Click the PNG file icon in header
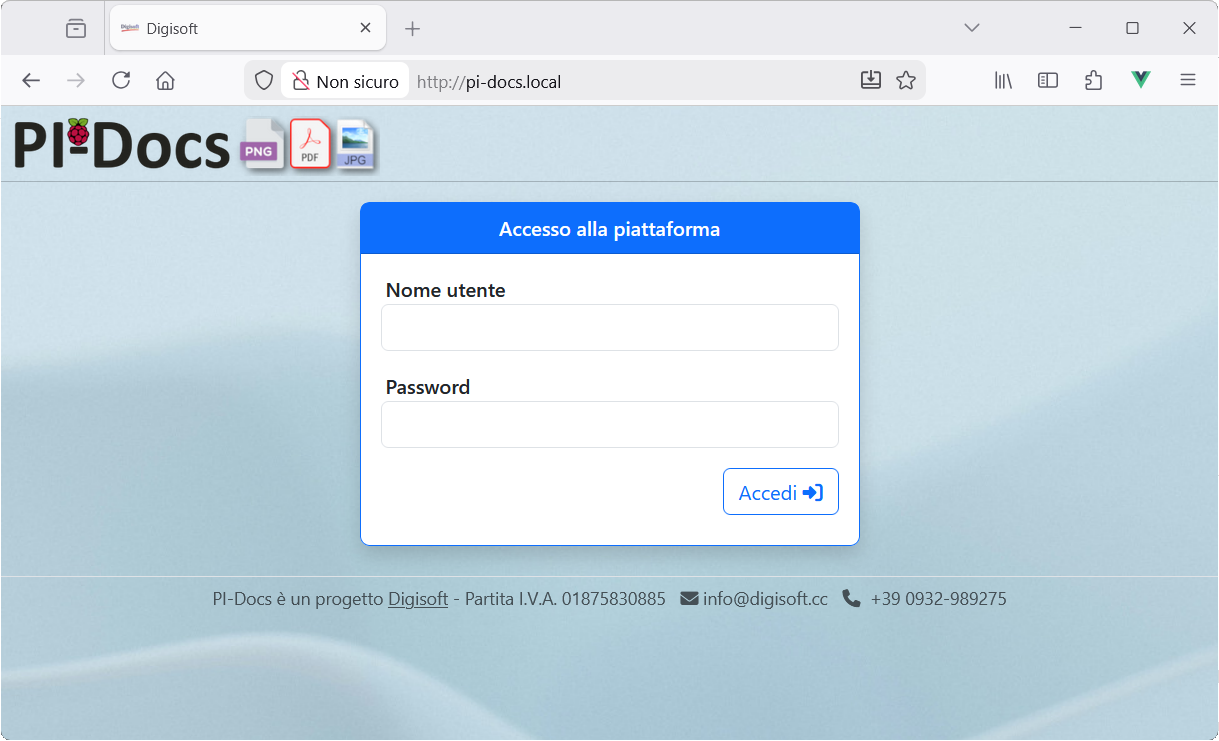The height and width of the screenshot is (741, 1219). pyautogui.click(x=262, y=144)
